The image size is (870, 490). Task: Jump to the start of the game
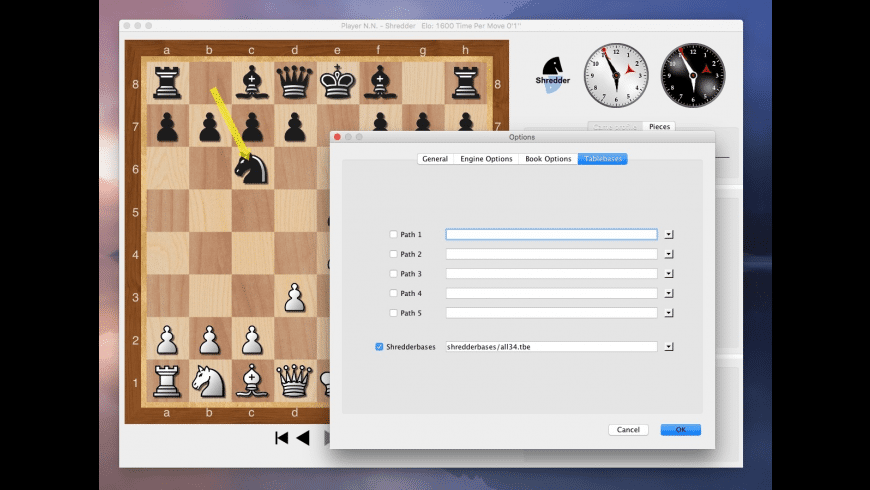click(281, 438)
